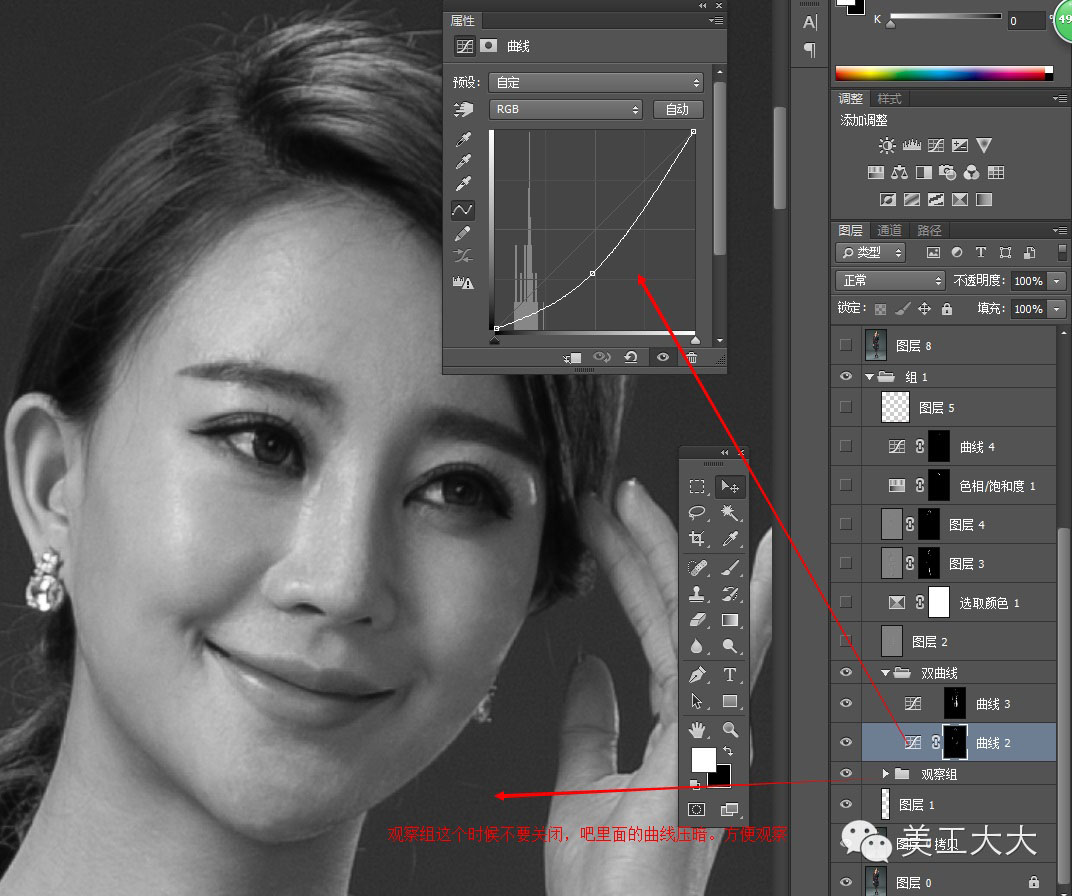The width and height of the screenshot is (1072, 896).
Task: Toggle visibility of 观察组 group
Action: [846, 774]
